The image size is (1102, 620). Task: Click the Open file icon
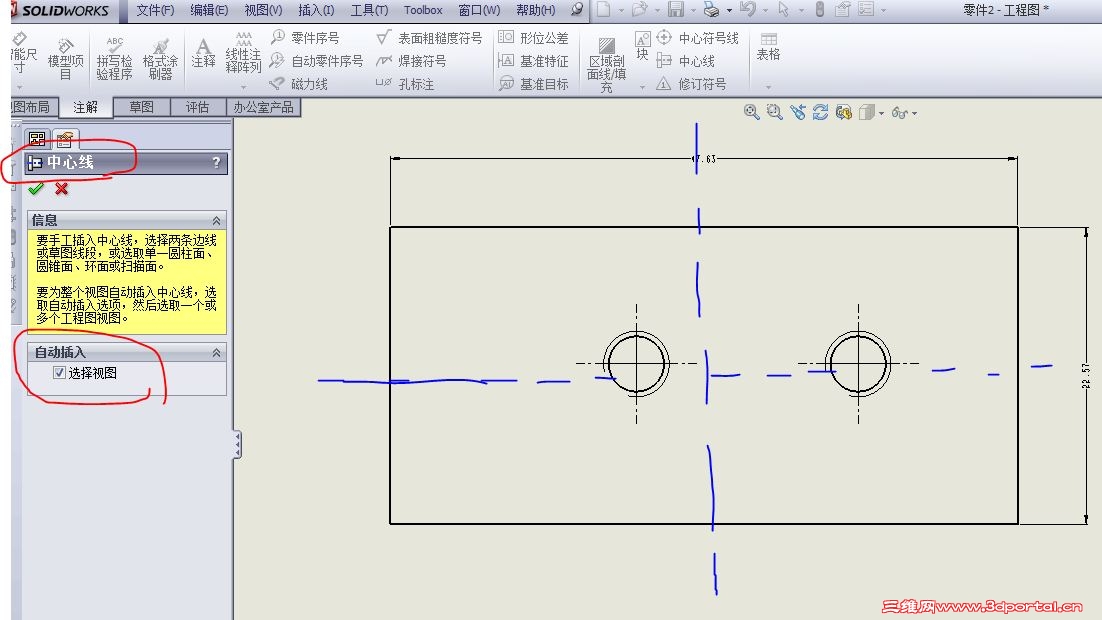coord(640,9)
